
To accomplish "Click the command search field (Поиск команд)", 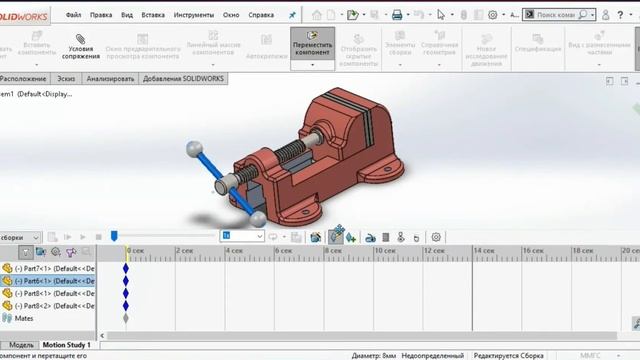I will click(x=556, y=15).
